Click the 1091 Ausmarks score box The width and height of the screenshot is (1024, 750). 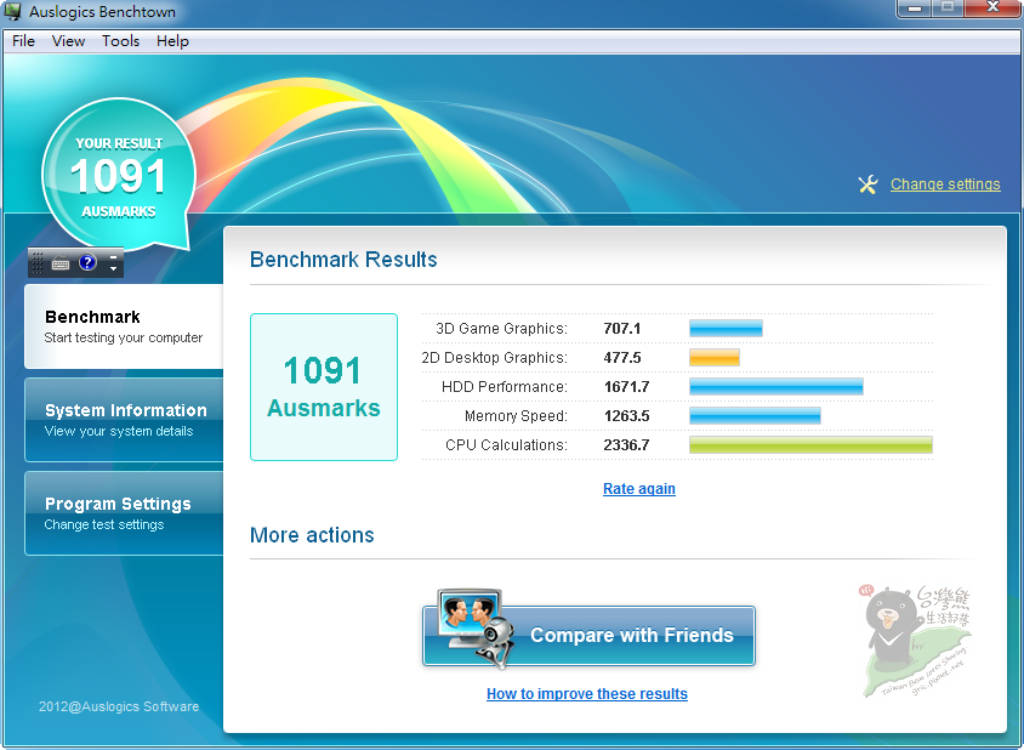click(324, 387)
